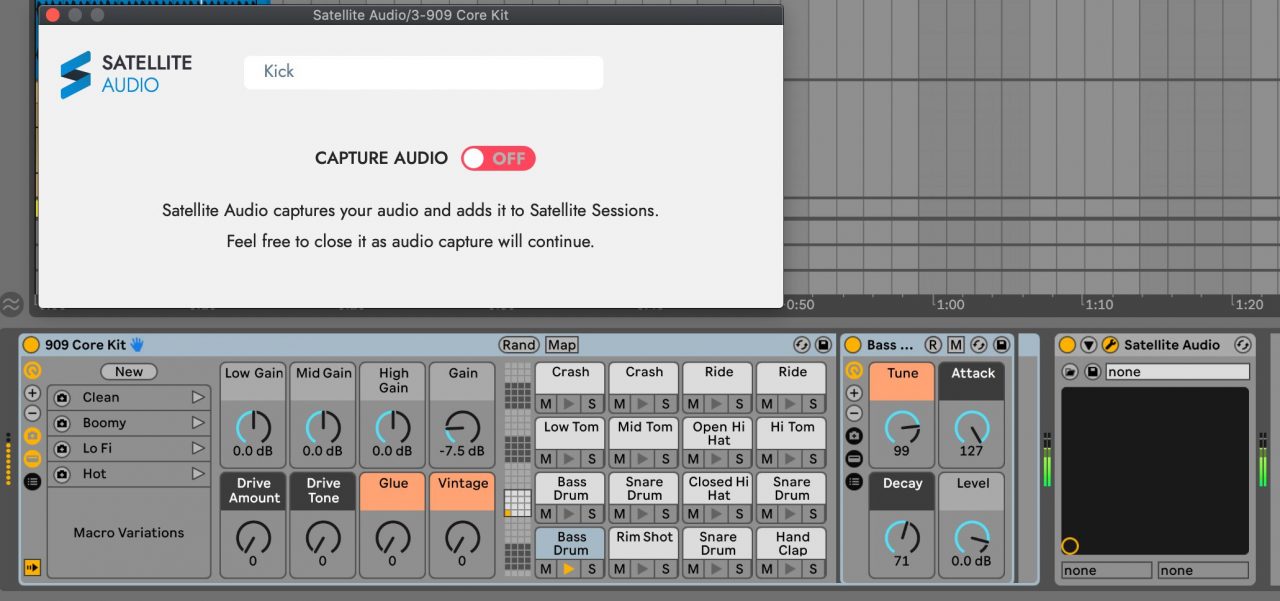Open the right none chooser below the XY pad
This screenshot has width=1280, height=601.
point(1203,571)
